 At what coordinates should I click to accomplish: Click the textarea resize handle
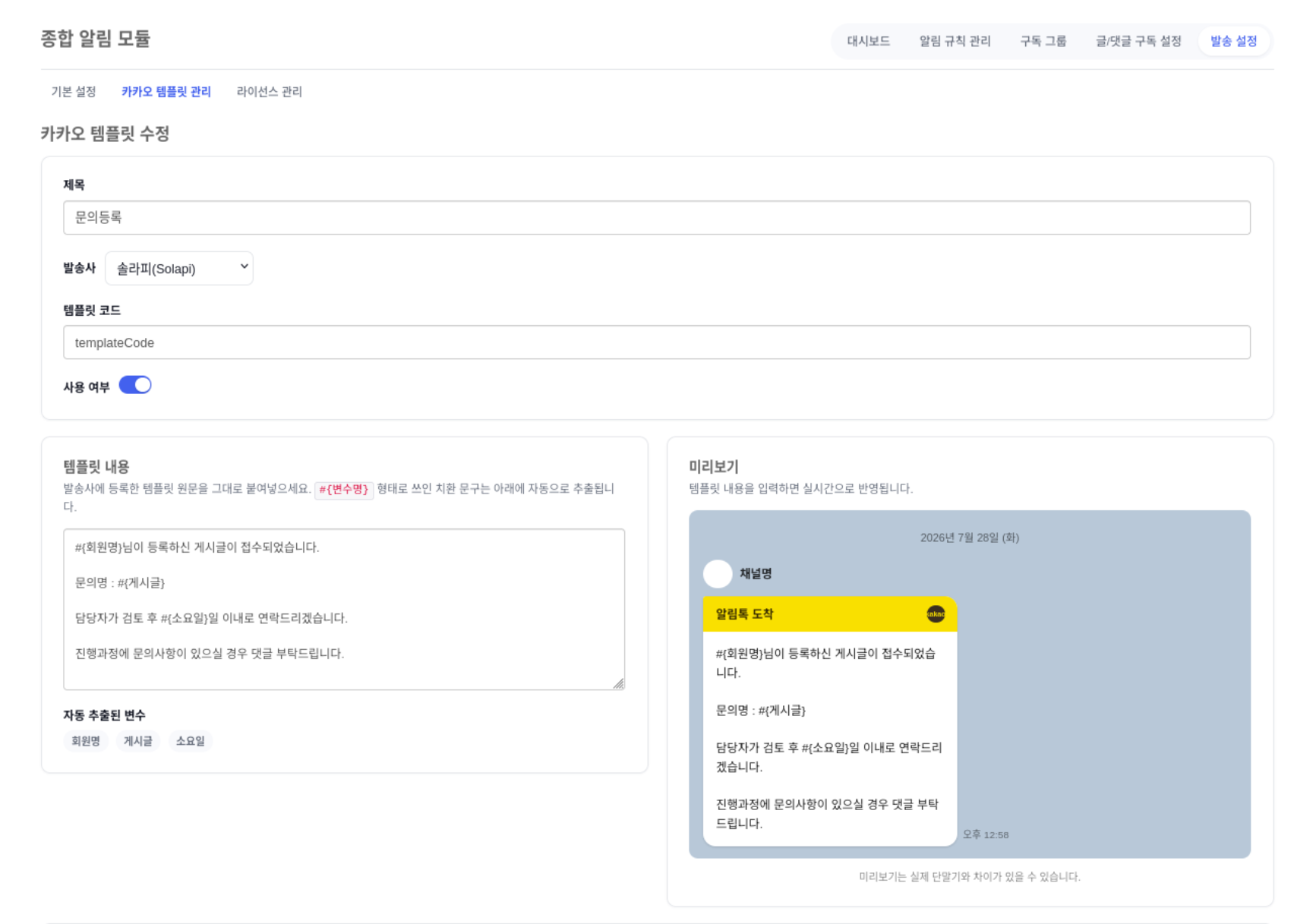pos(618,683)
